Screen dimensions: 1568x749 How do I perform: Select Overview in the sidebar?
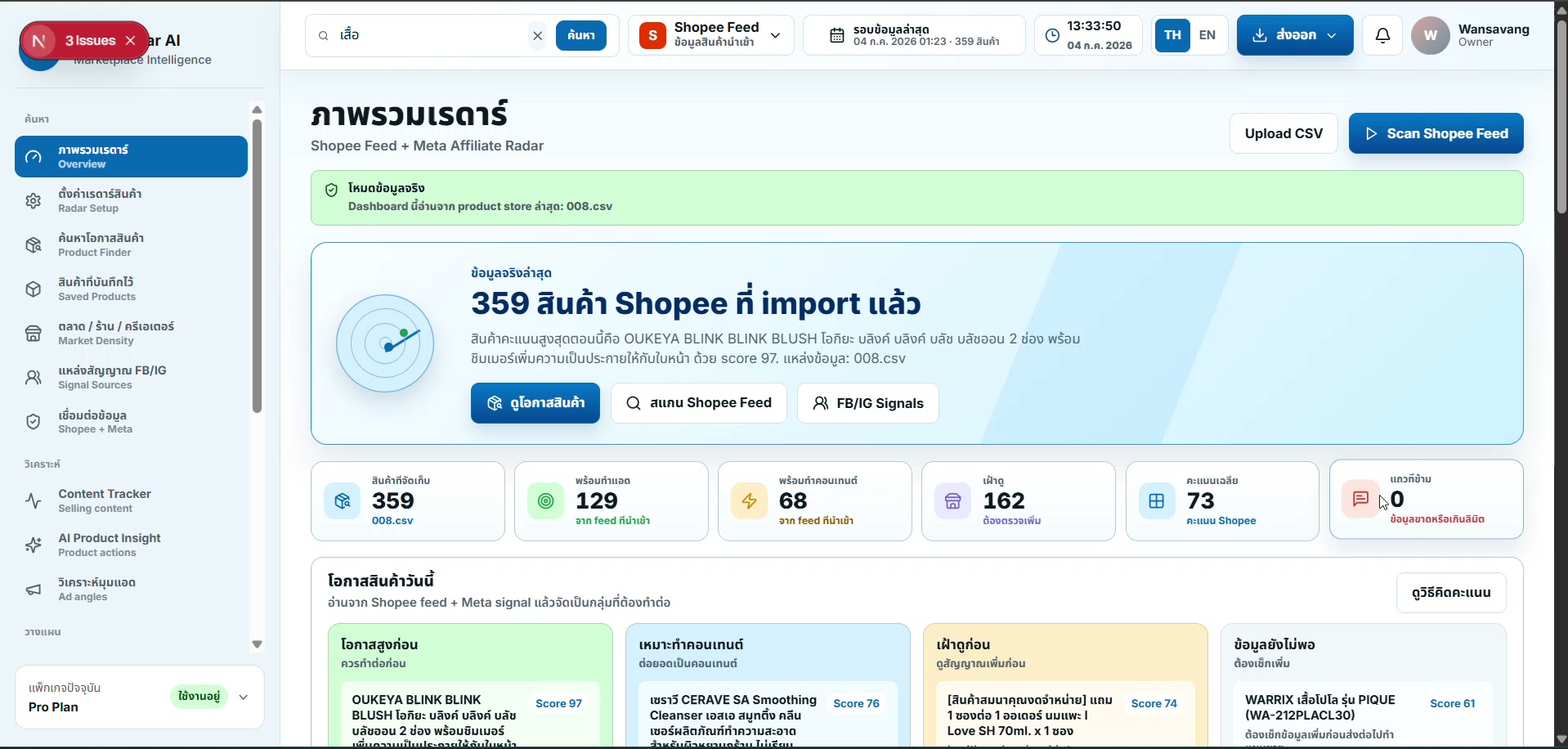click(131, 156)
